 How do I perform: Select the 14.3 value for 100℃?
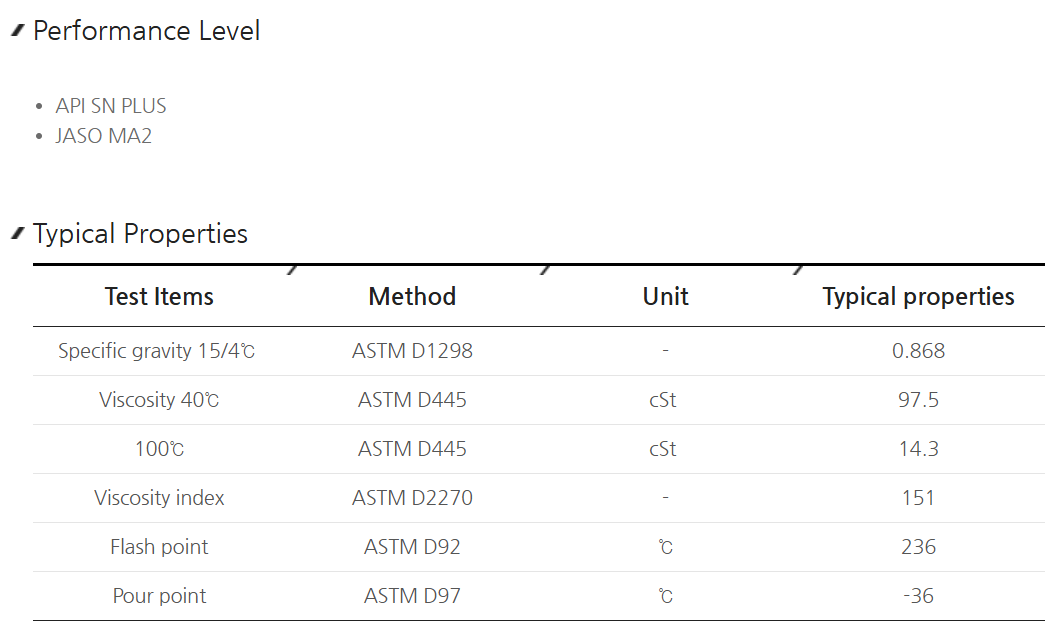click(x=919, y=449)
